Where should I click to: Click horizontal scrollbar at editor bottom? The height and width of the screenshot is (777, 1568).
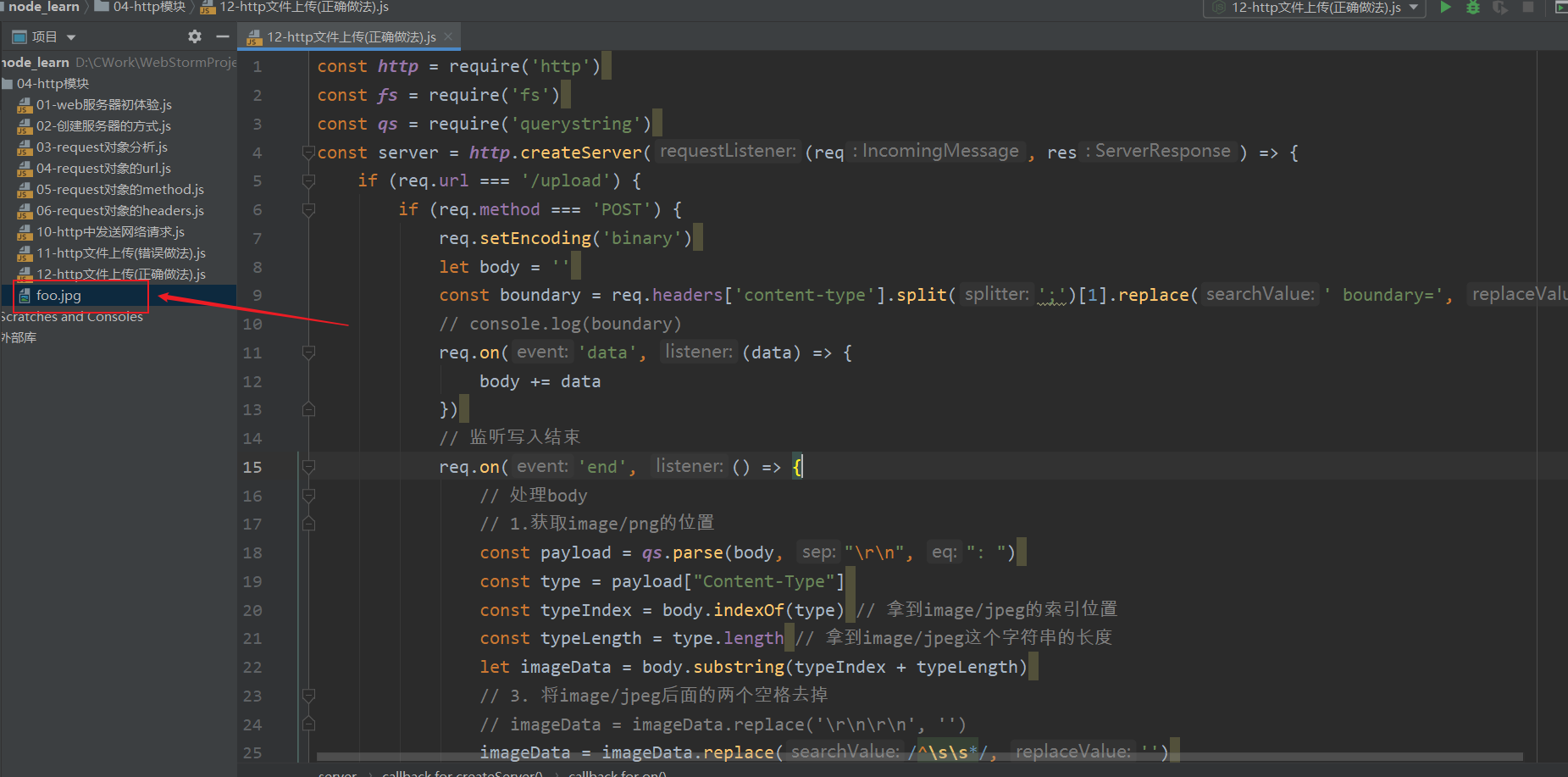point(919,757)
